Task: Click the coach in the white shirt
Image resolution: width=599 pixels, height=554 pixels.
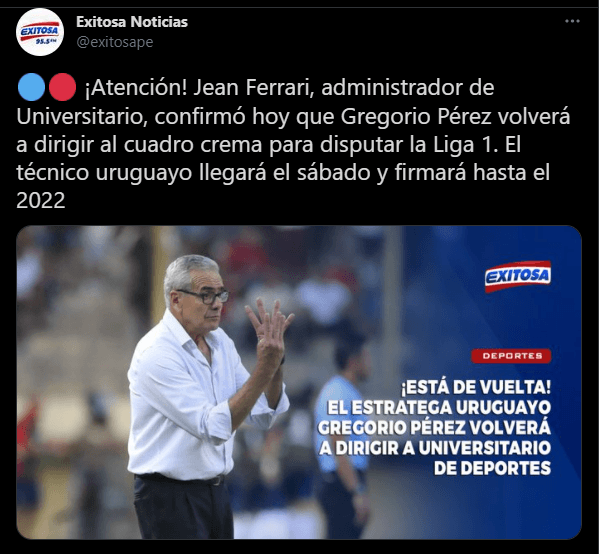Action: [202, 397]
